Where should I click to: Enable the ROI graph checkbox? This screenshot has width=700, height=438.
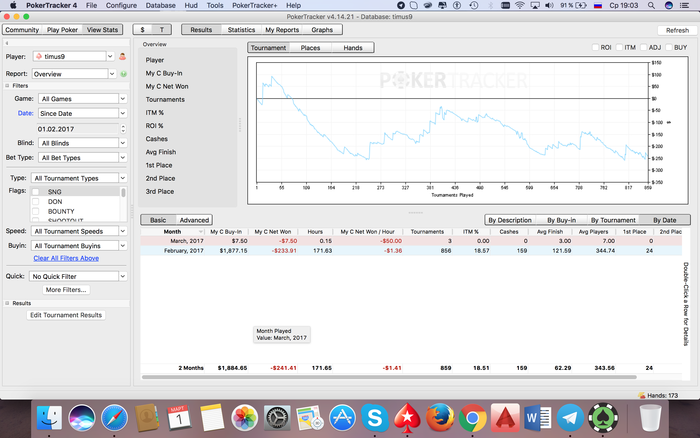(x=595, y=47)
